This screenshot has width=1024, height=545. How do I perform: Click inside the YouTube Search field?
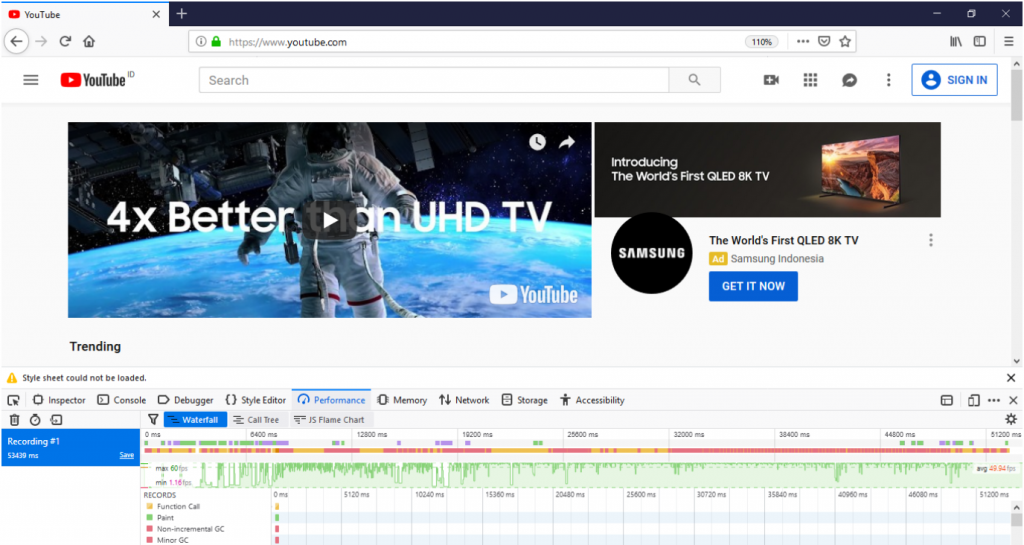point(434,80)
